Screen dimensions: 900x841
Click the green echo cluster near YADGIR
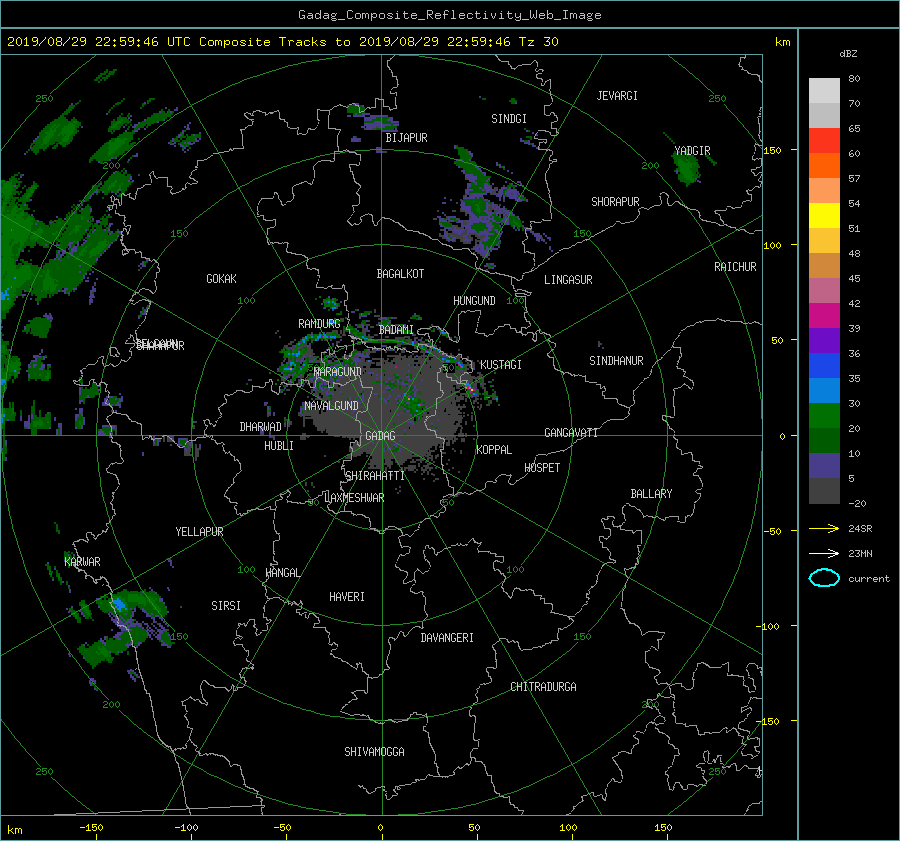686,168
